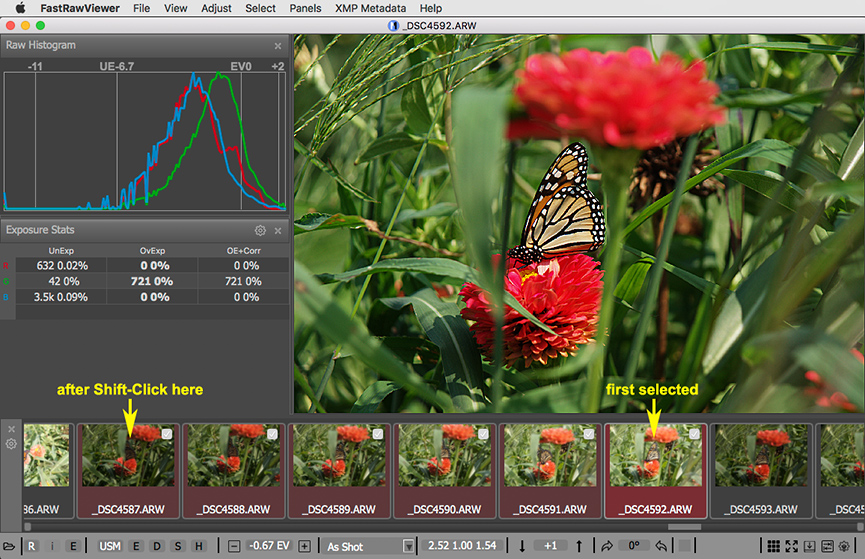865x559 pixels.
Task: Enter fullscreen mode via the expand arrows icon
Action: 792,546
